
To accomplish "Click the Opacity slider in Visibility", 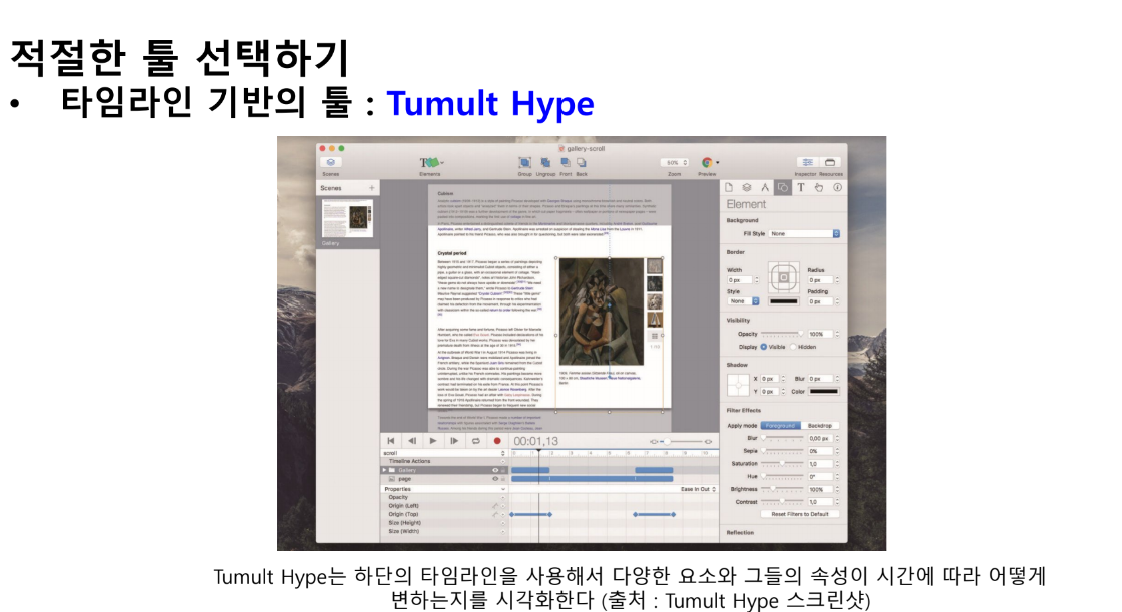I will click(782, 334).
